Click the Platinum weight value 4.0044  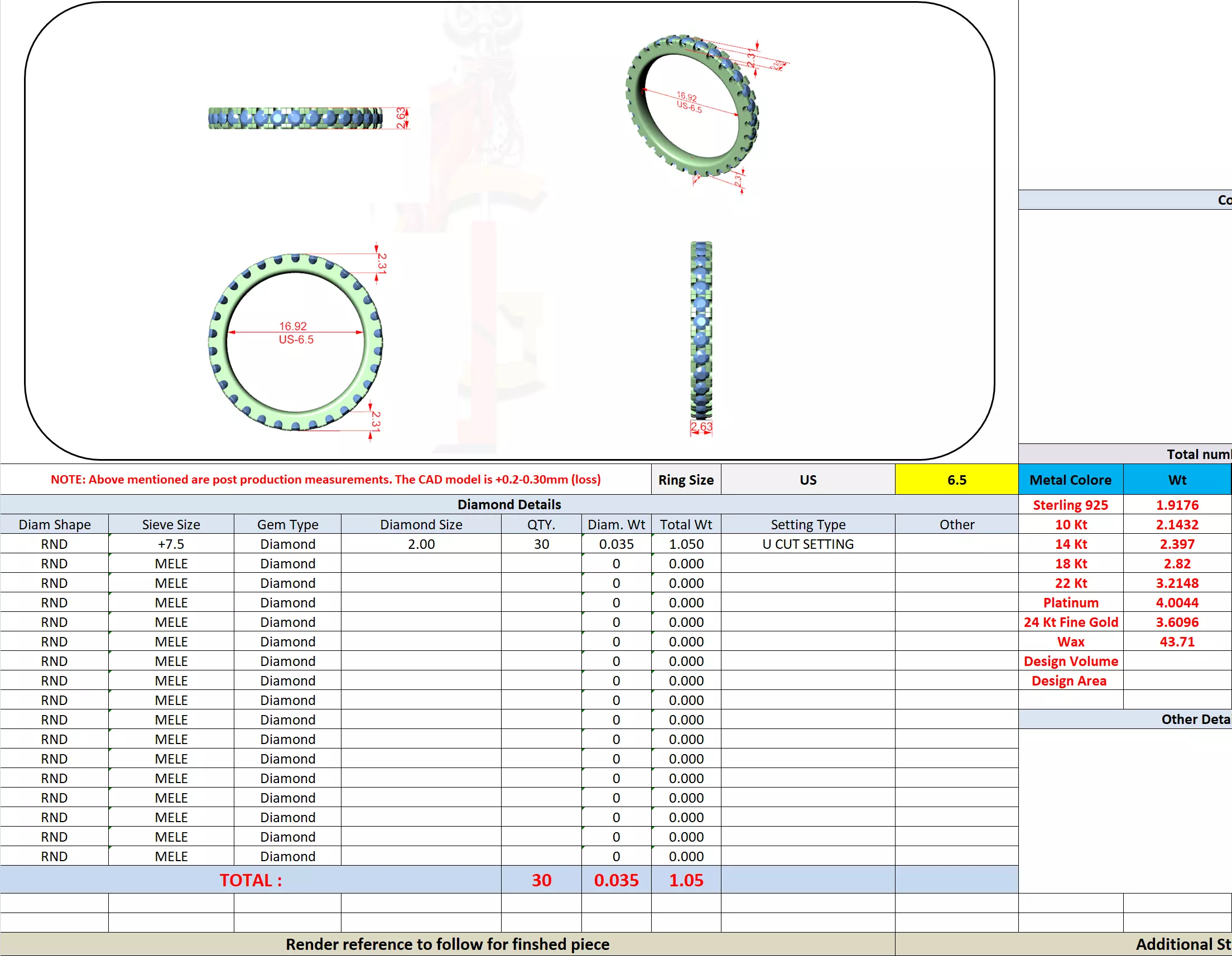(x=1177, y=602)
